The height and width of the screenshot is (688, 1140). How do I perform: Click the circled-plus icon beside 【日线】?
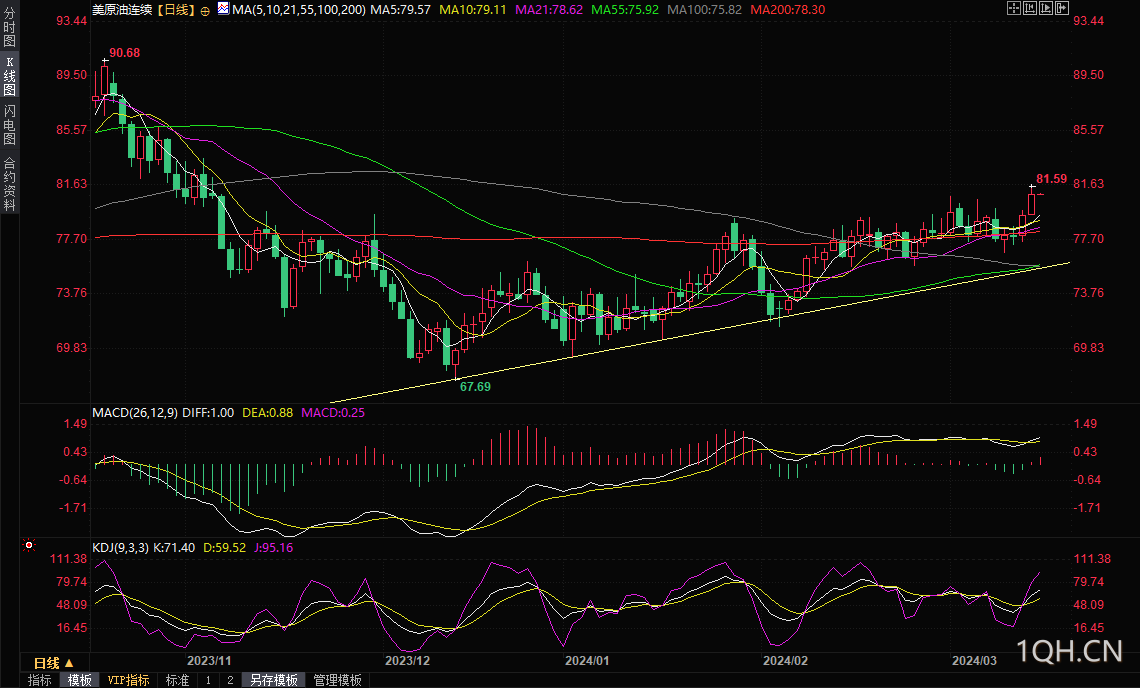205,10
